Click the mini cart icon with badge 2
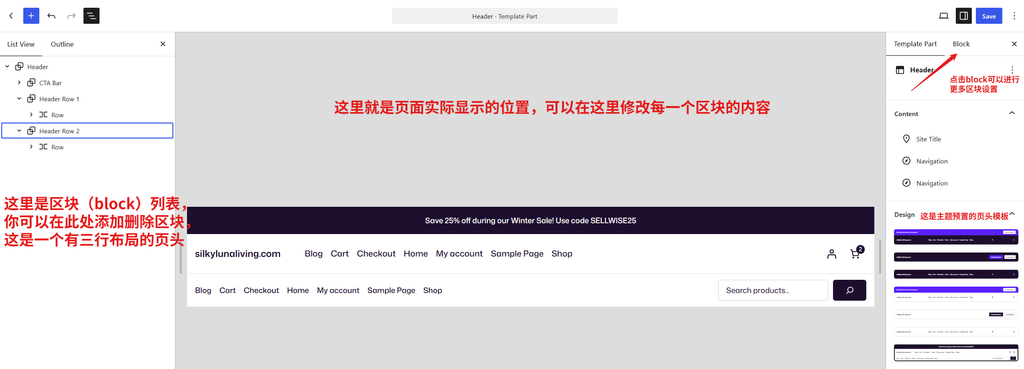 tap(856, 253)
